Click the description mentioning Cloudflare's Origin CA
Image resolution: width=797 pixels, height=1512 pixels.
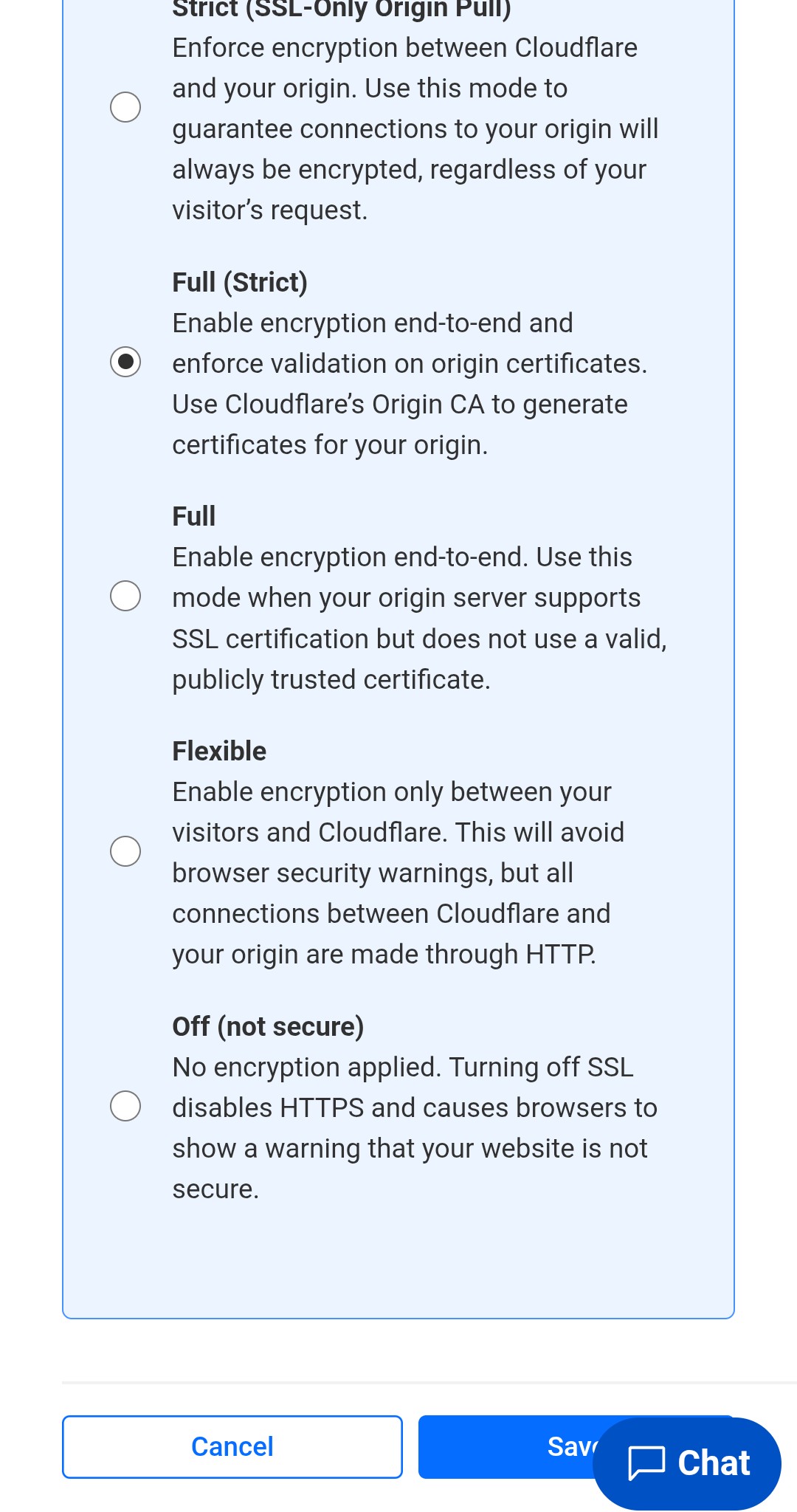pos(399,405)
